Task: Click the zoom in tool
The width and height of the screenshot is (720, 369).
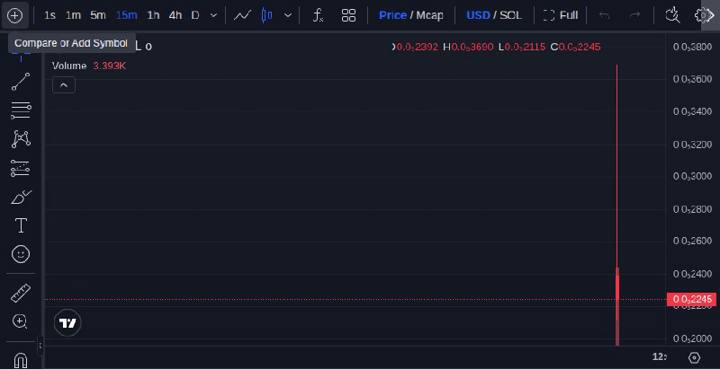Action: tap(20, 321)
